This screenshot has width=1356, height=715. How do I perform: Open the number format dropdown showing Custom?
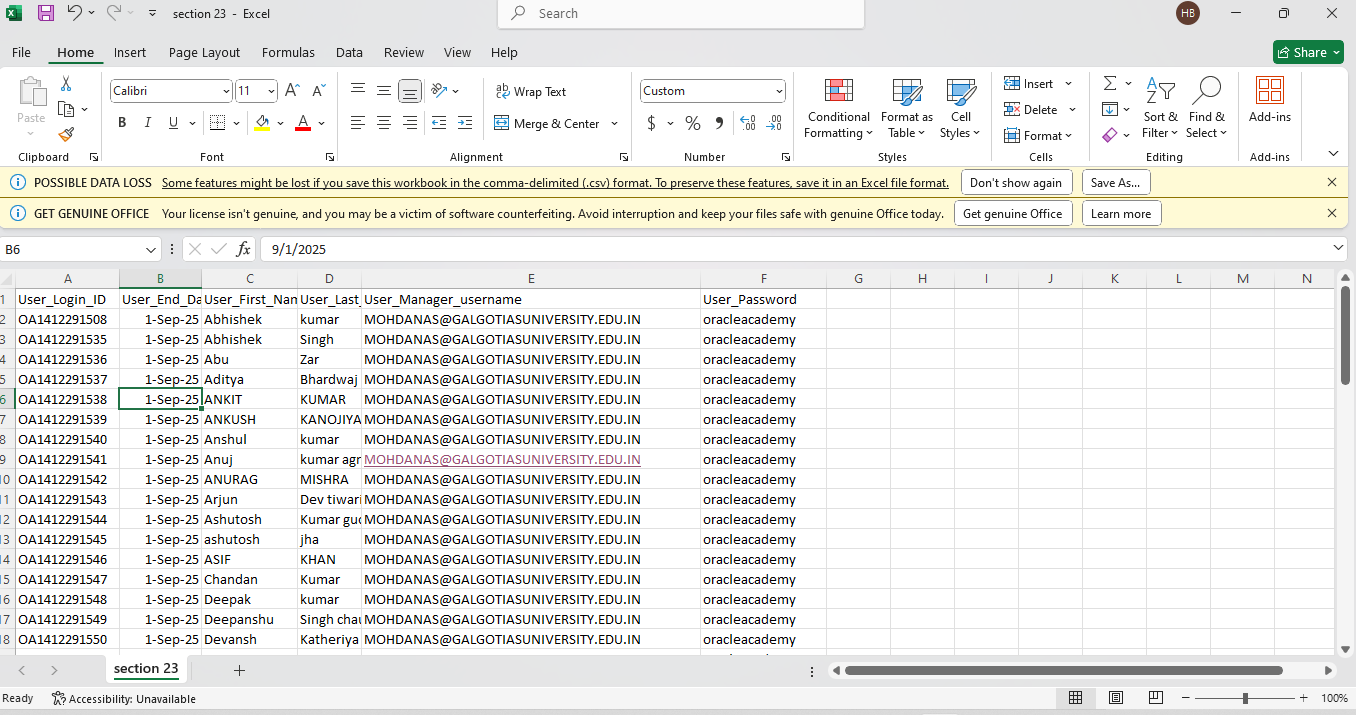779,91
